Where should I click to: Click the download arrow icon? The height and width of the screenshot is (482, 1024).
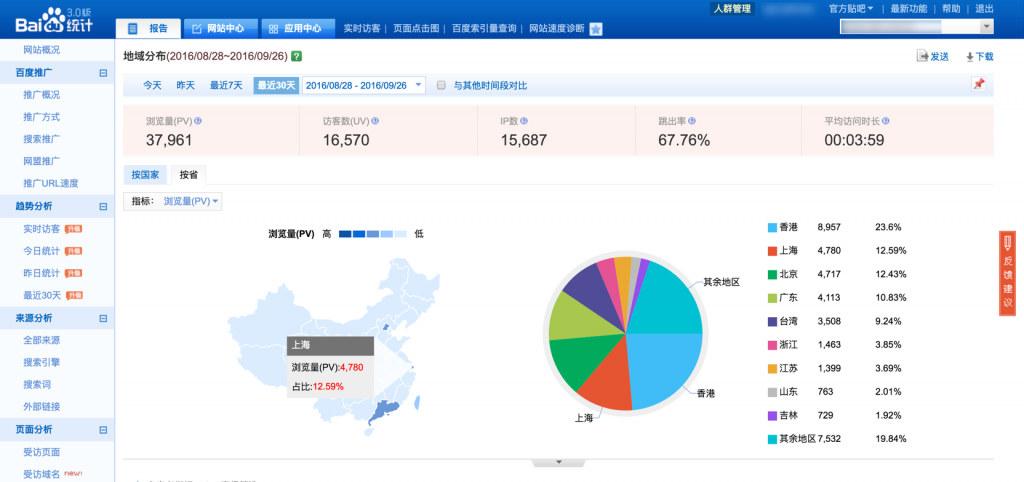click(x=970, y=57)
